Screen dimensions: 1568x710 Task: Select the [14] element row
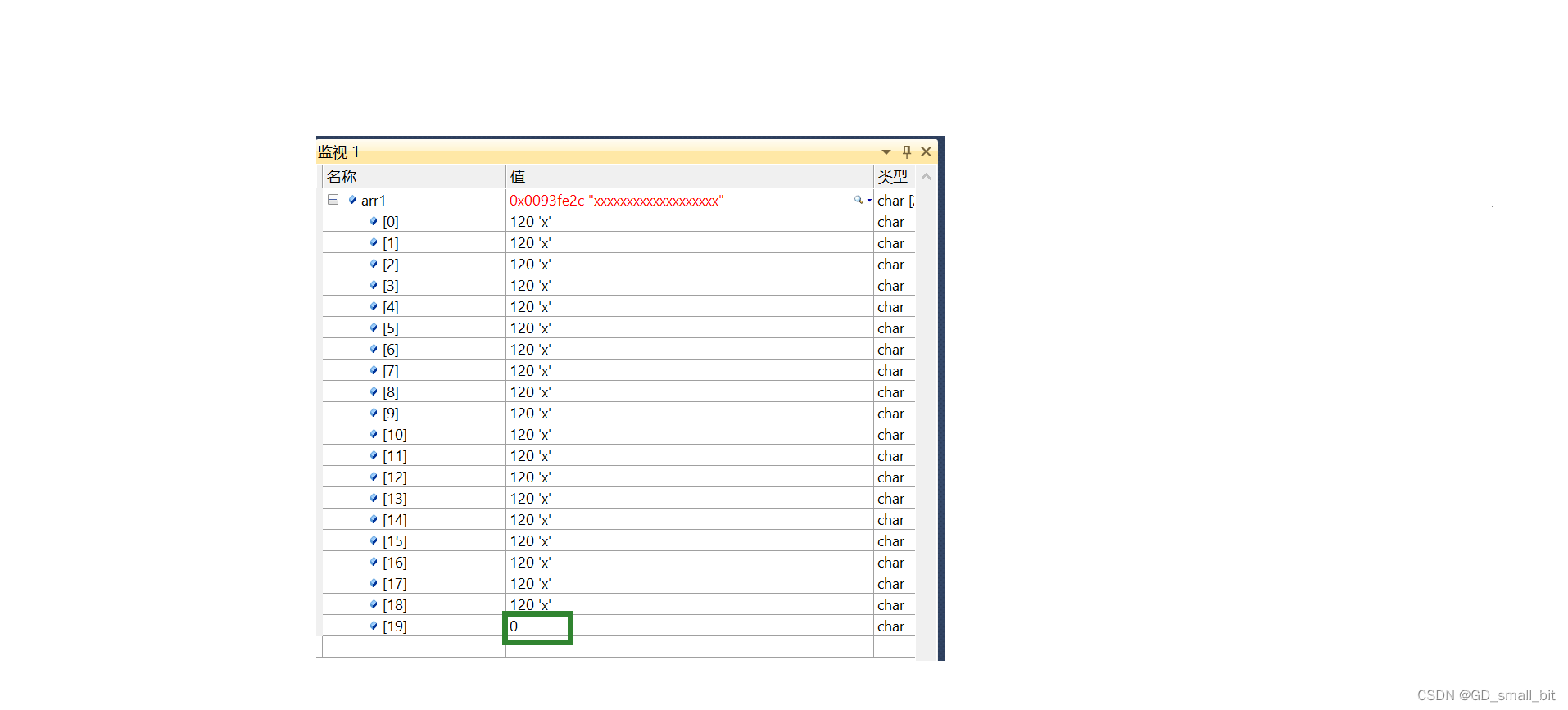[x=619, y=520]
